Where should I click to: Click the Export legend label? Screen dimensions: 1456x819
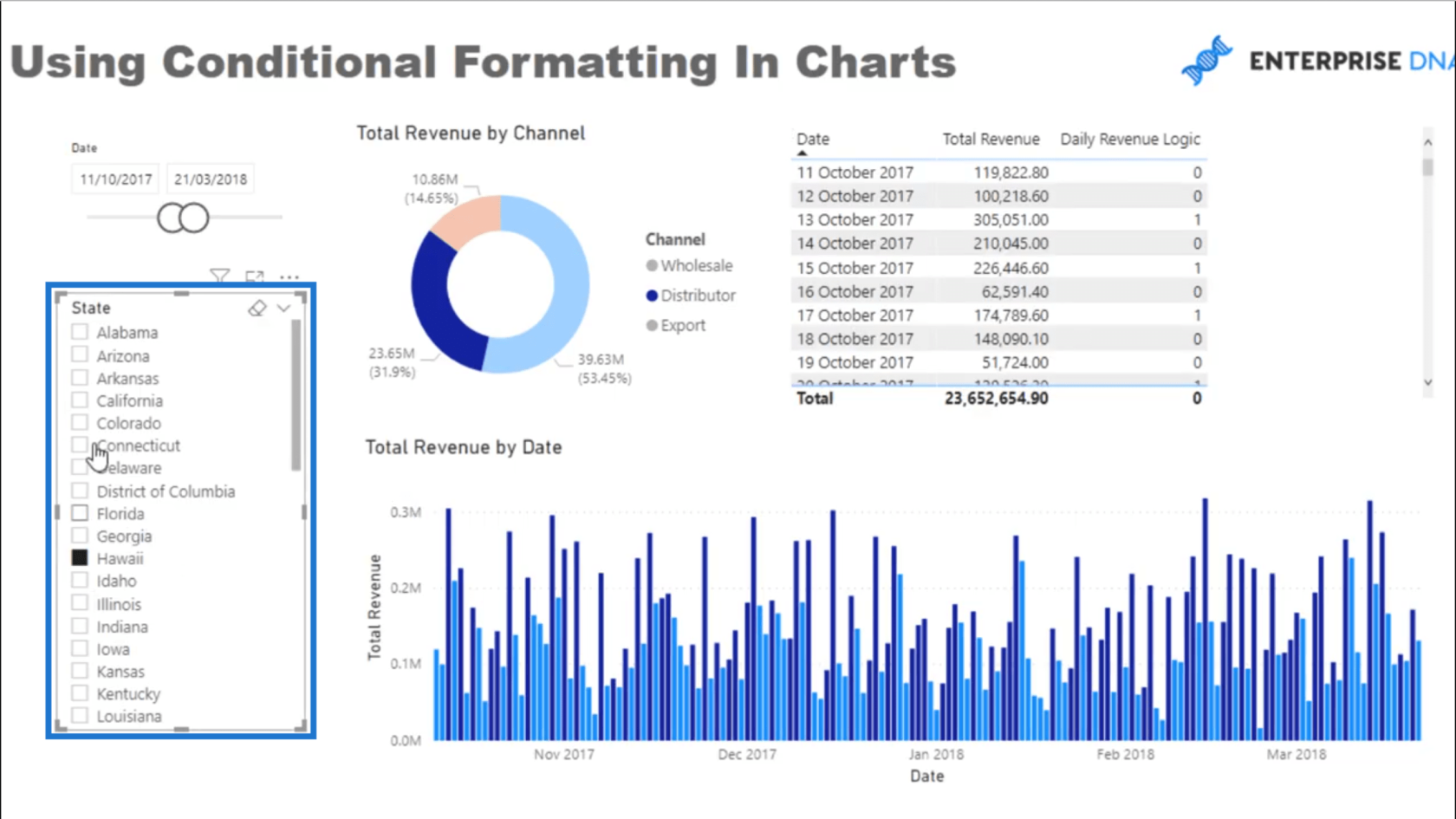click(683, 325)
